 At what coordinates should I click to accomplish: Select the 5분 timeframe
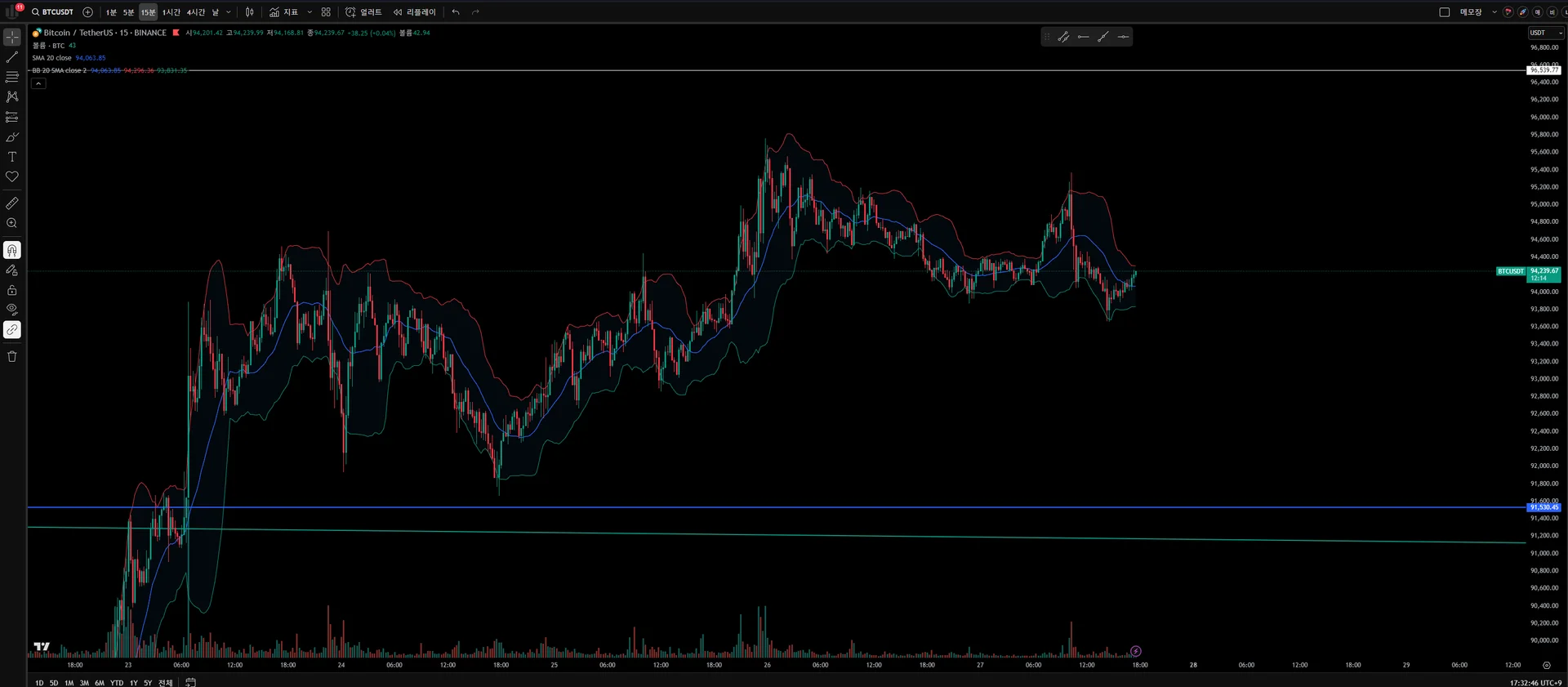click(x=128, y=12)
